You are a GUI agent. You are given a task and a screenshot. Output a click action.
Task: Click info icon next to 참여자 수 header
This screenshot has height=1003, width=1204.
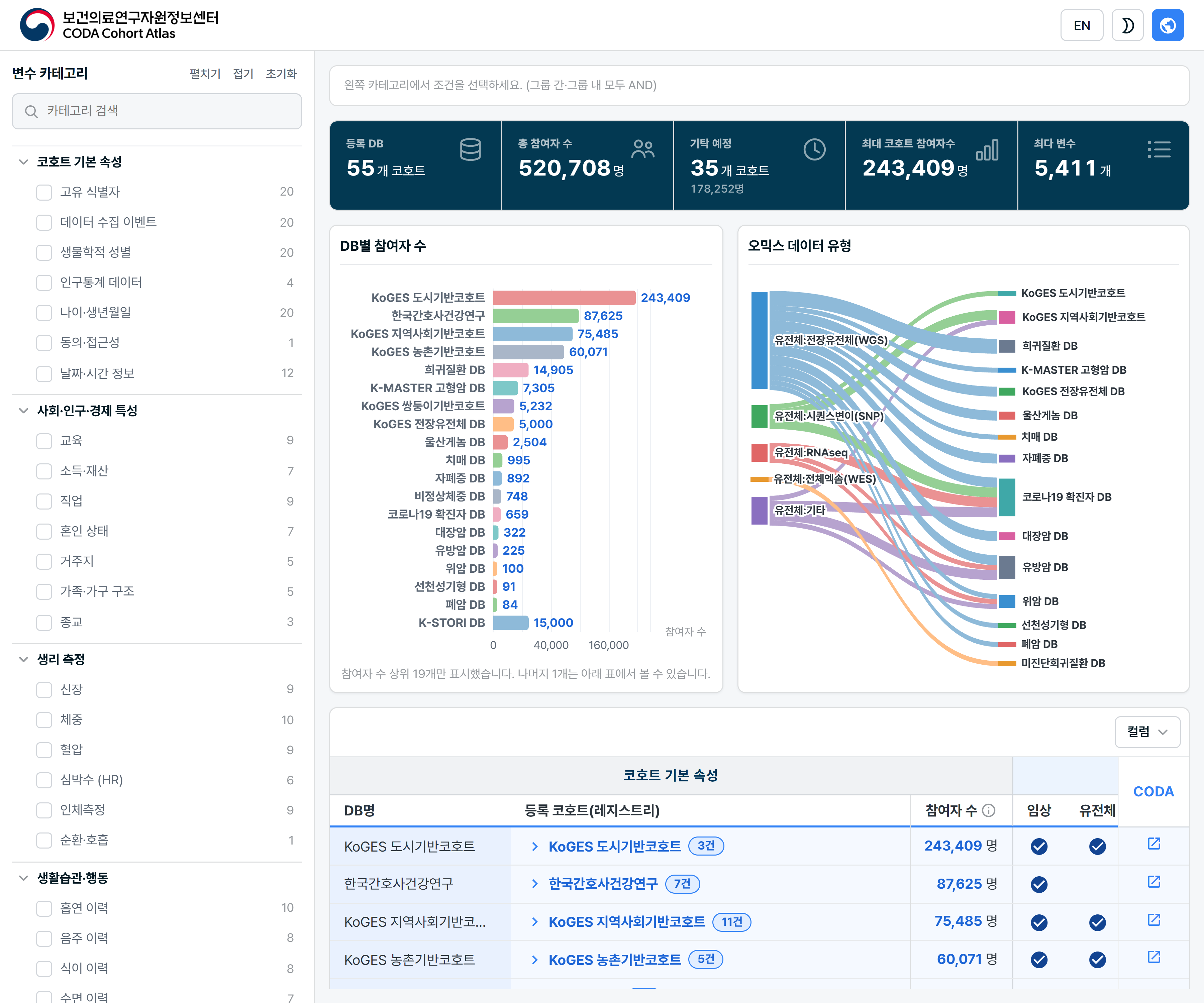[x=988, y=810]
